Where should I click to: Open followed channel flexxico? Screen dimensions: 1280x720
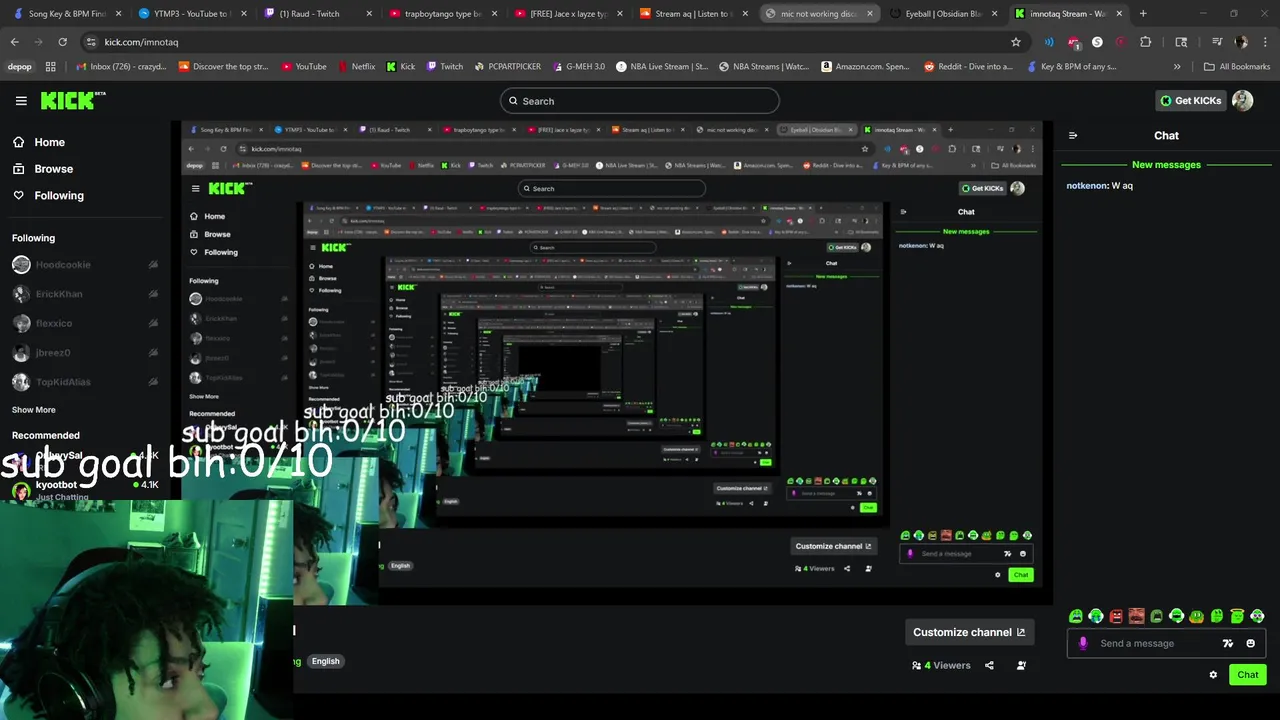click(85, 323)
